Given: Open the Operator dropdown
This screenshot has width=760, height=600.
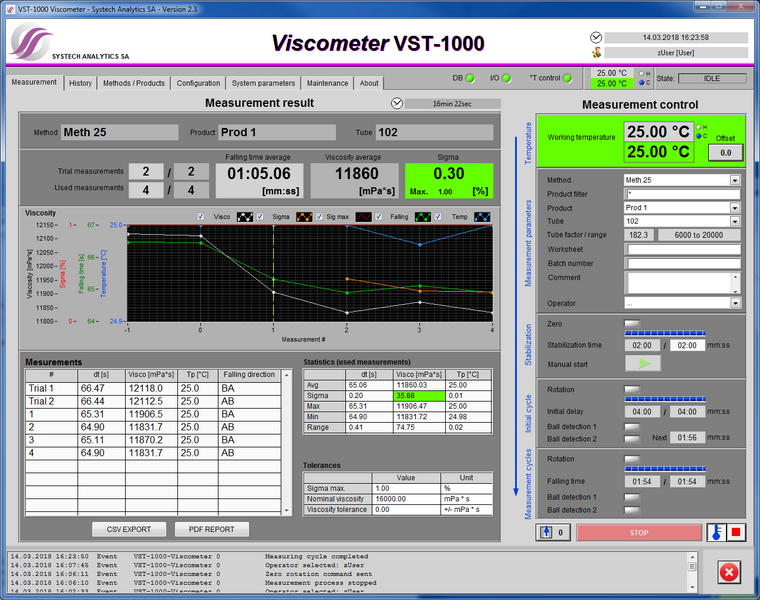Looking at the screenshot, I should pyautogui.click(x=735, y=303).
